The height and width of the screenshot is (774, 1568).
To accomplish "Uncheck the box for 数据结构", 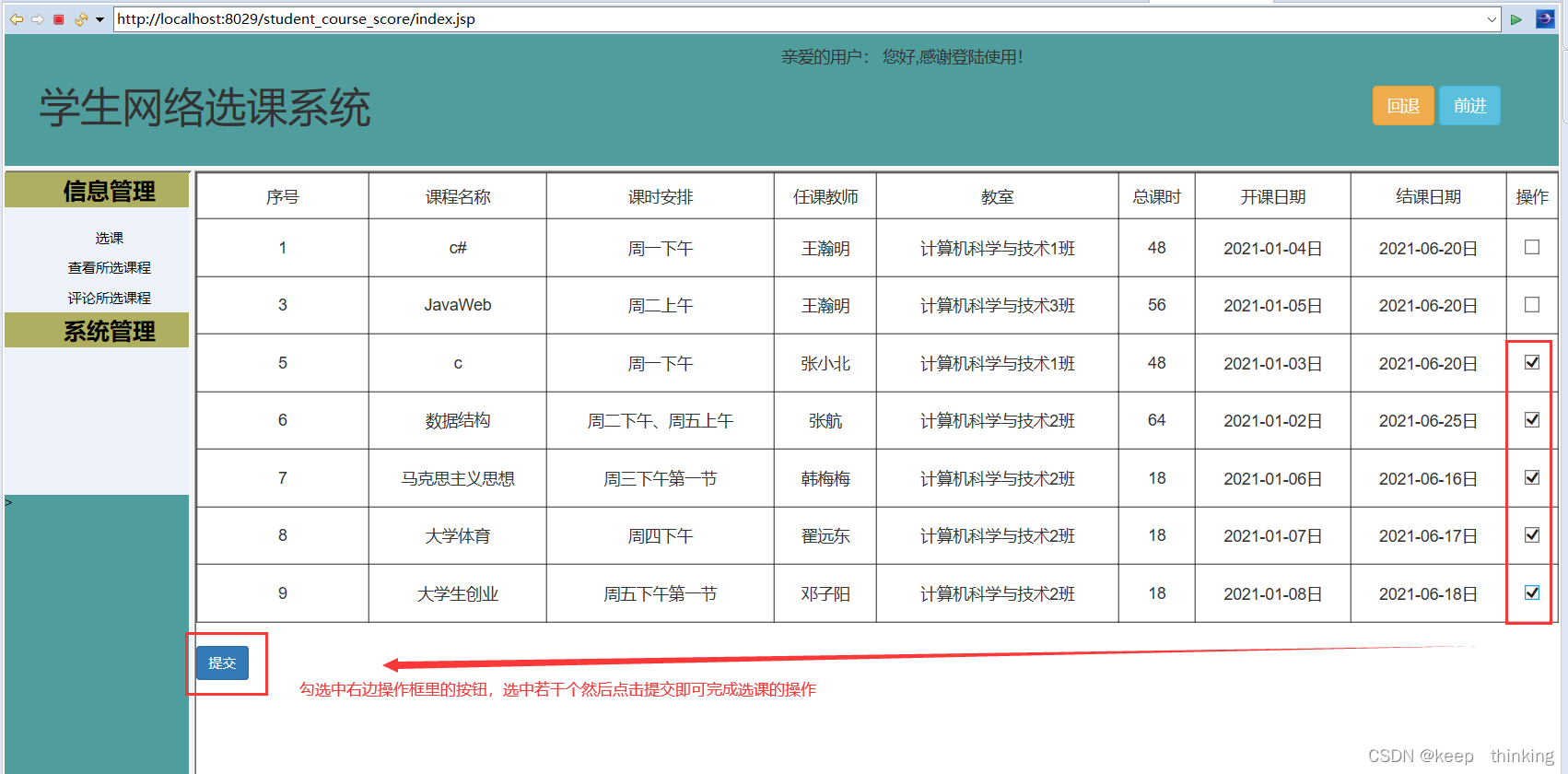I will point(1532,419).
